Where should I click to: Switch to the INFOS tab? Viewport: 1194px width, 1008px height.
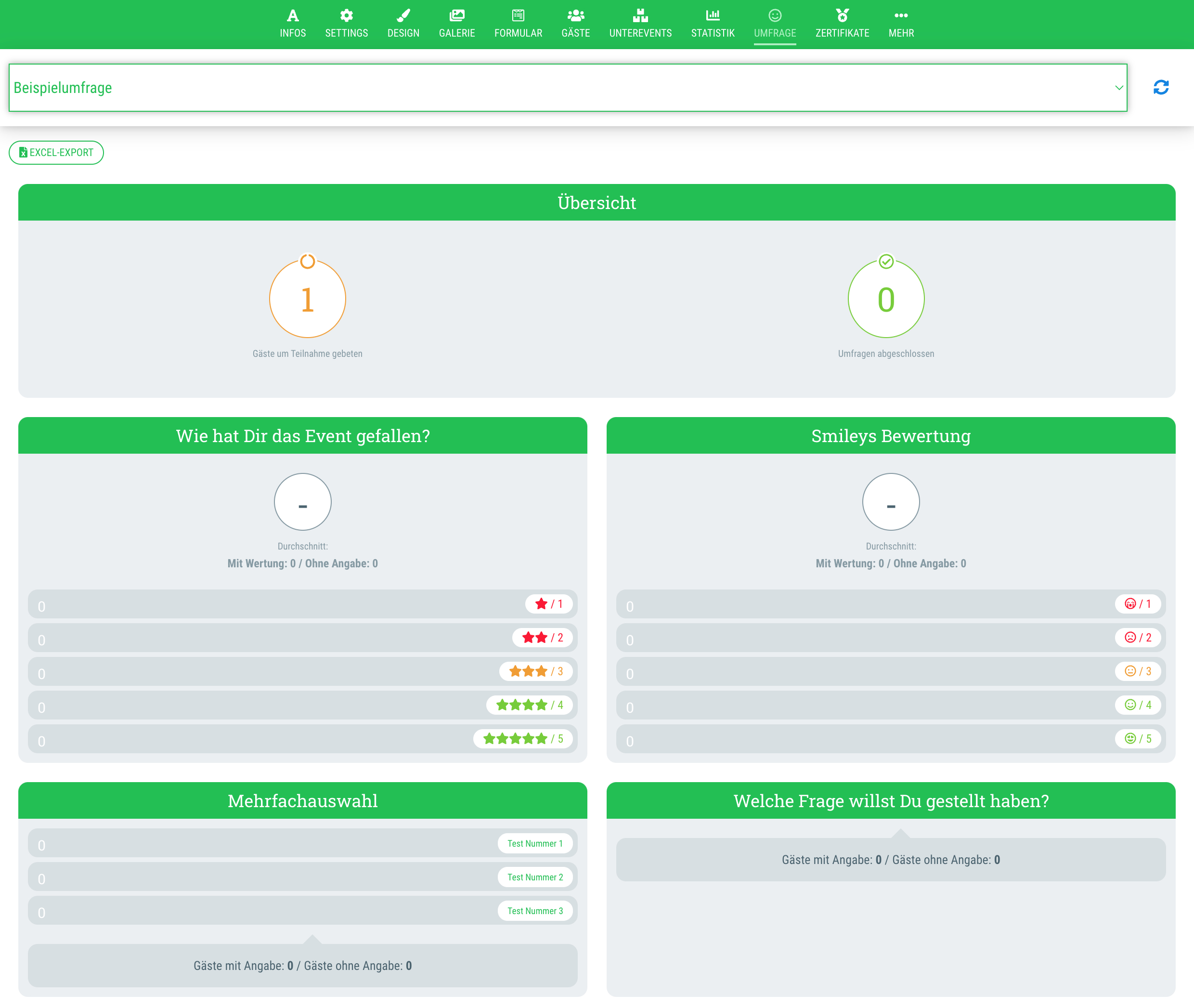[293, 24]
